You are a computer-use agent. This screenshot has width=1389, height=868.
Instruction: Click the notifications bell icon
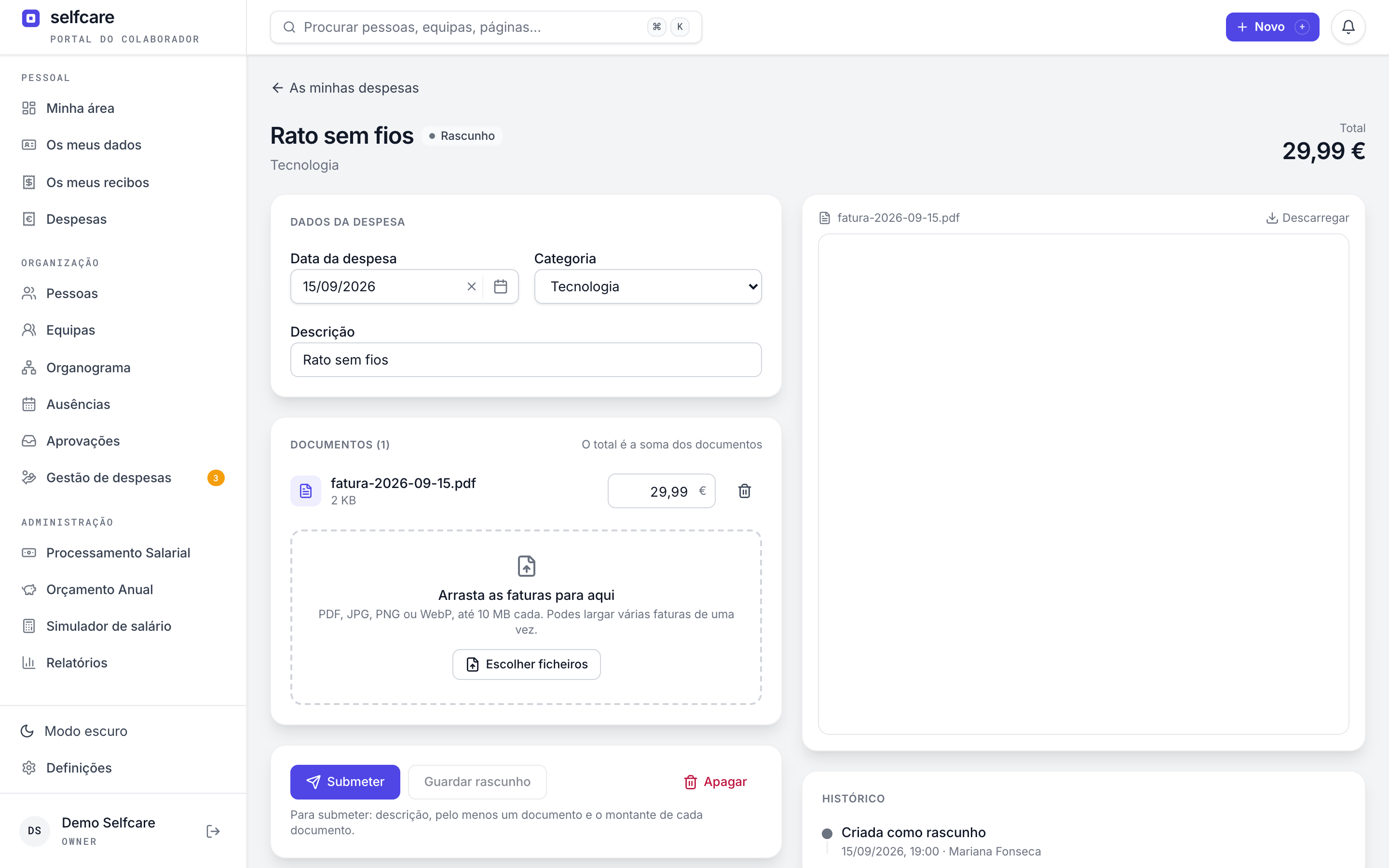point(1348,27)
